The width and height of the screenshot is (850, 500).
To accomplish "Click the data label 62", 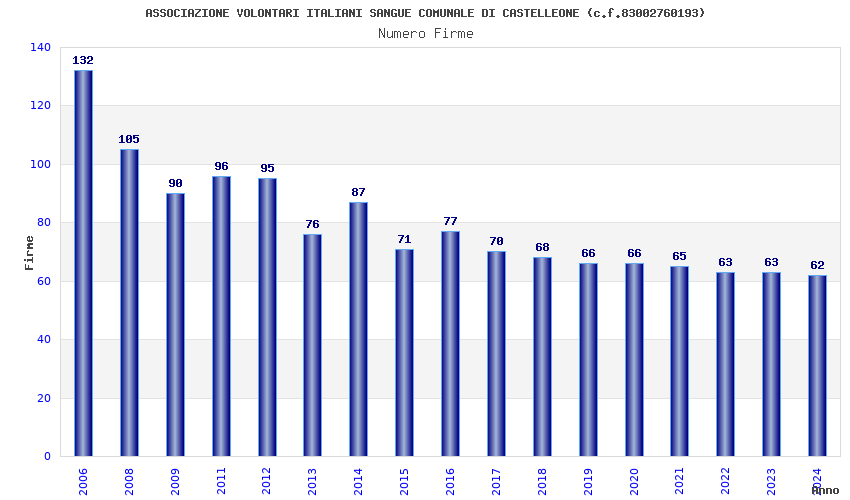I will [817, 265].
